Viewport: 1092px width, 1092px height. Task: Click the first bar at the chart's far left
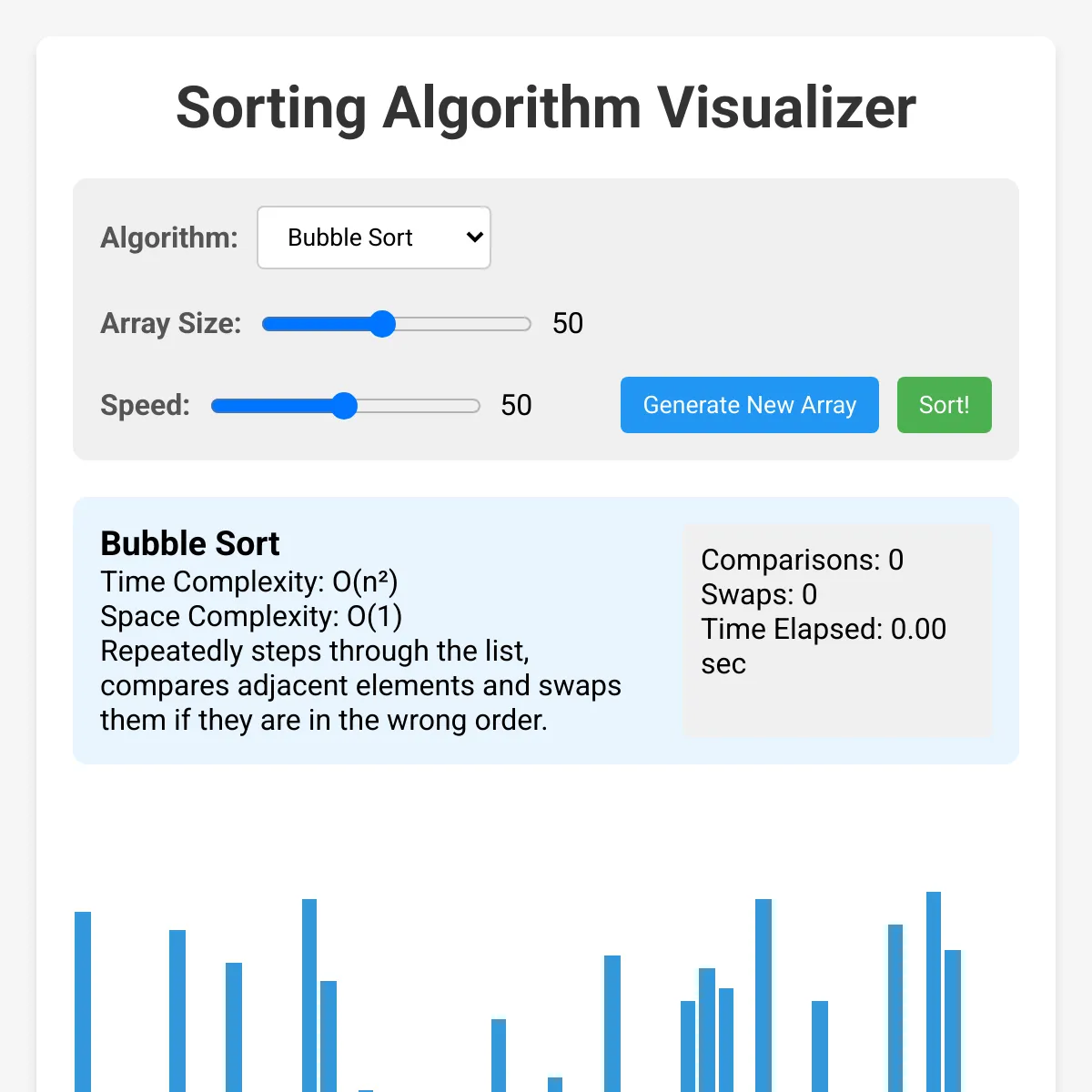click(x=83, y=1002)
